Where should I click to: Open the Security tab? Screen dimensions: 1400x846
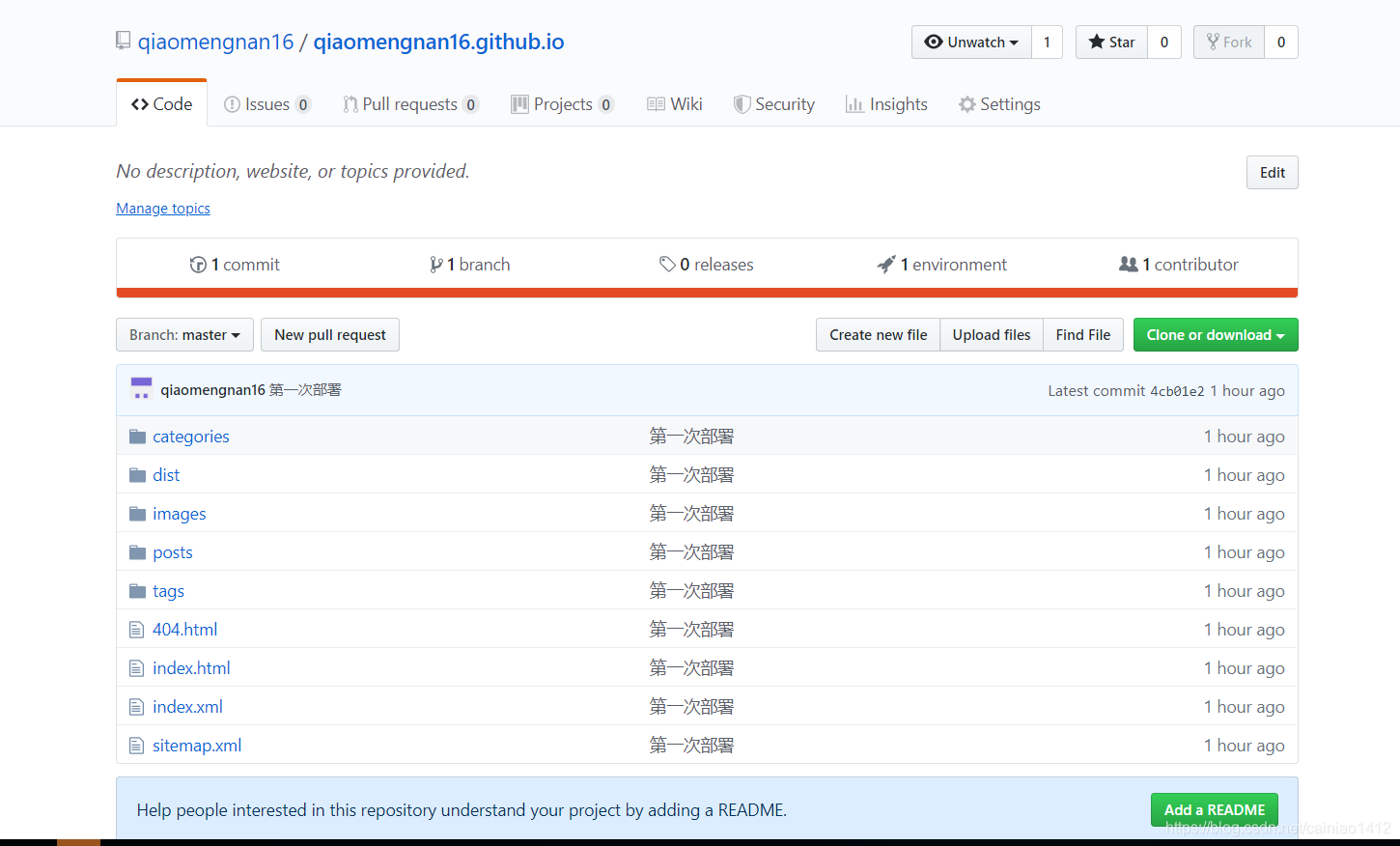(774, 103)
